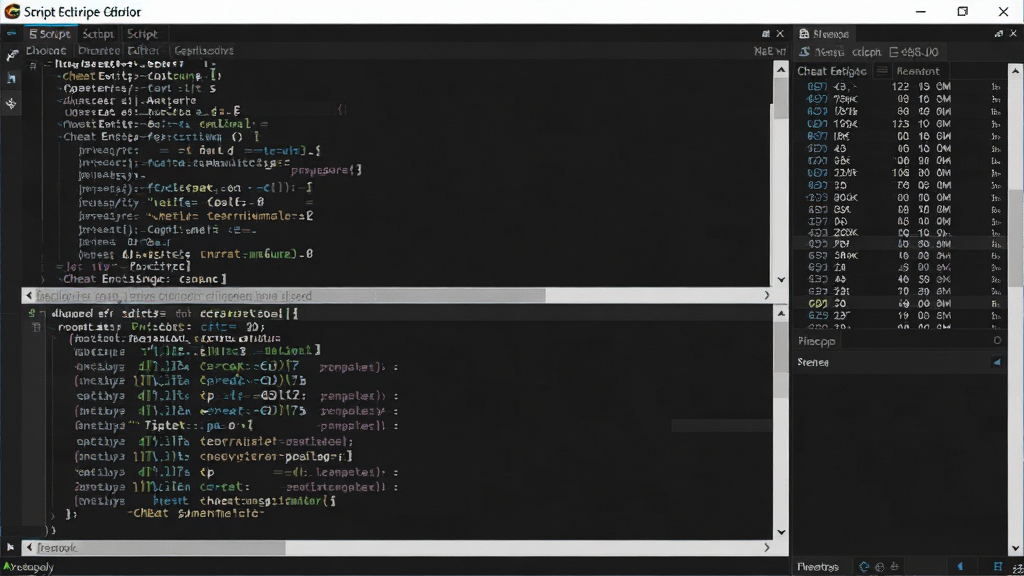Click the upper editor's vertical scrollbar down arrow
This screenshot has height=576, width=1024.
pos(781,280)
